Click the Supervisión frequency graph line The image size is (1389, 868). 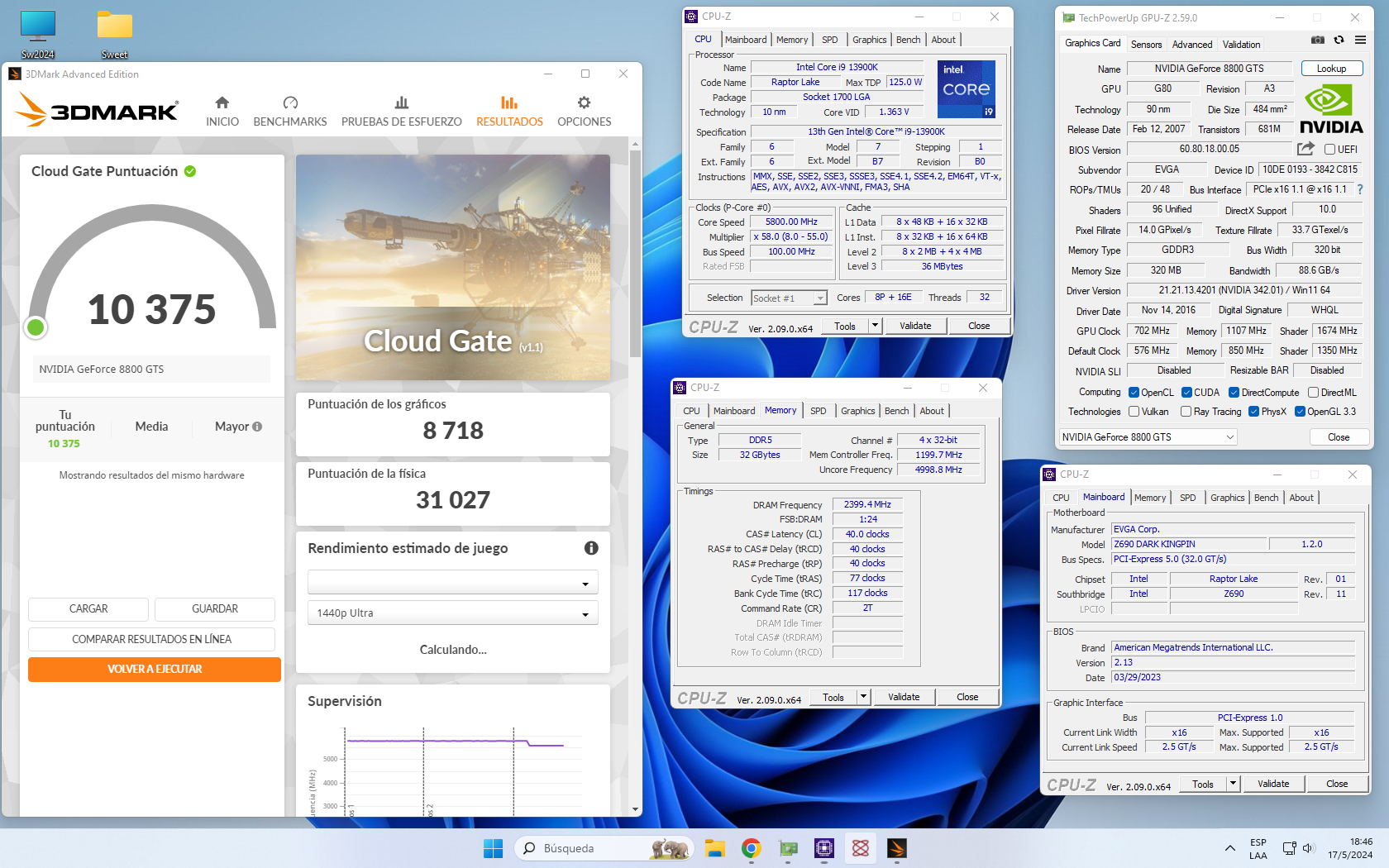pyautogui.click(x=454, y=742)
